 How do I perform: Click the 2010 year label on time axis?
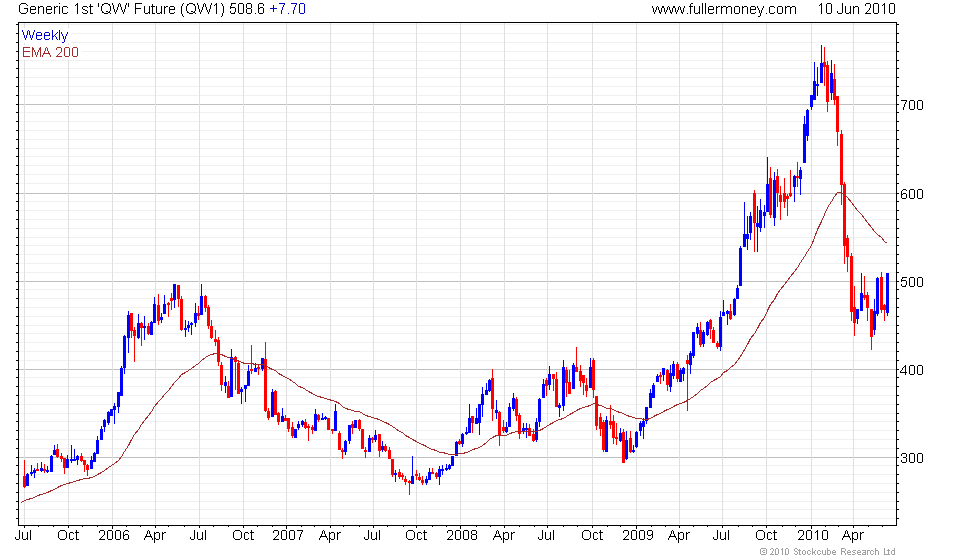[812, 536]
